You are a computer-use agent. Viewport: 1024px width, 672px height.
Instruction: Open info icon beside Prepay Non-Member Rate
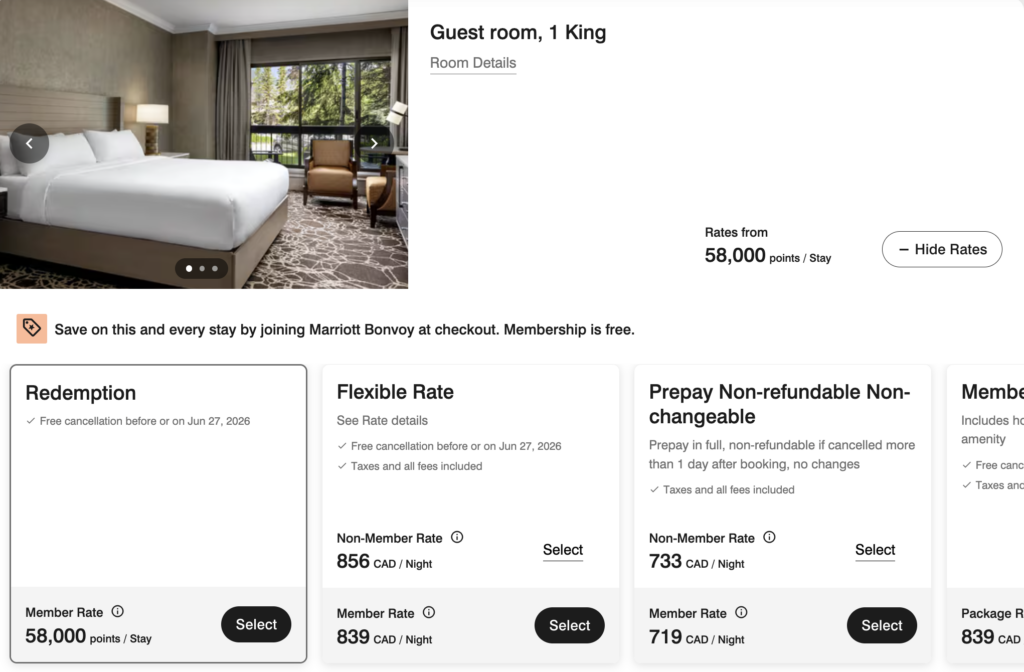769,537
